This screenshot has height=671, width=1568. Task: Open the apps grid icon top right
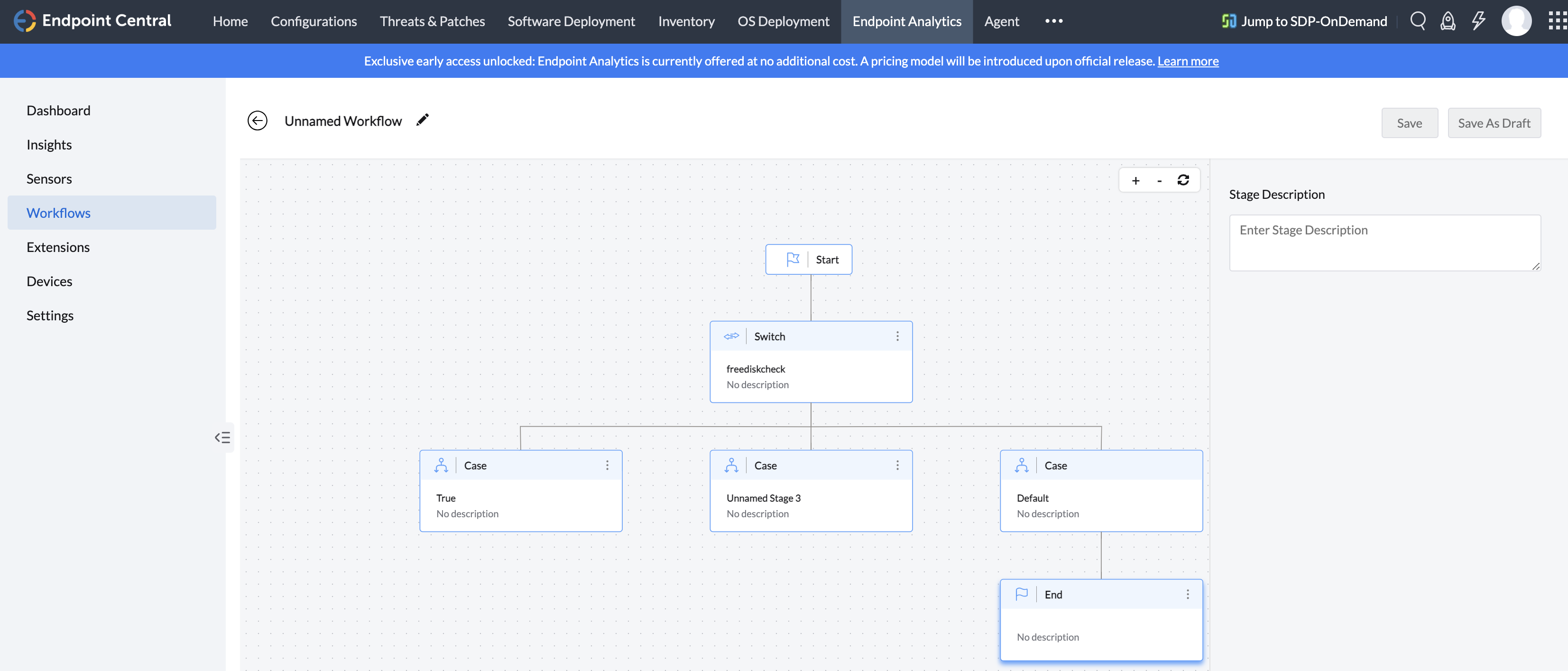click(1556, 21)
